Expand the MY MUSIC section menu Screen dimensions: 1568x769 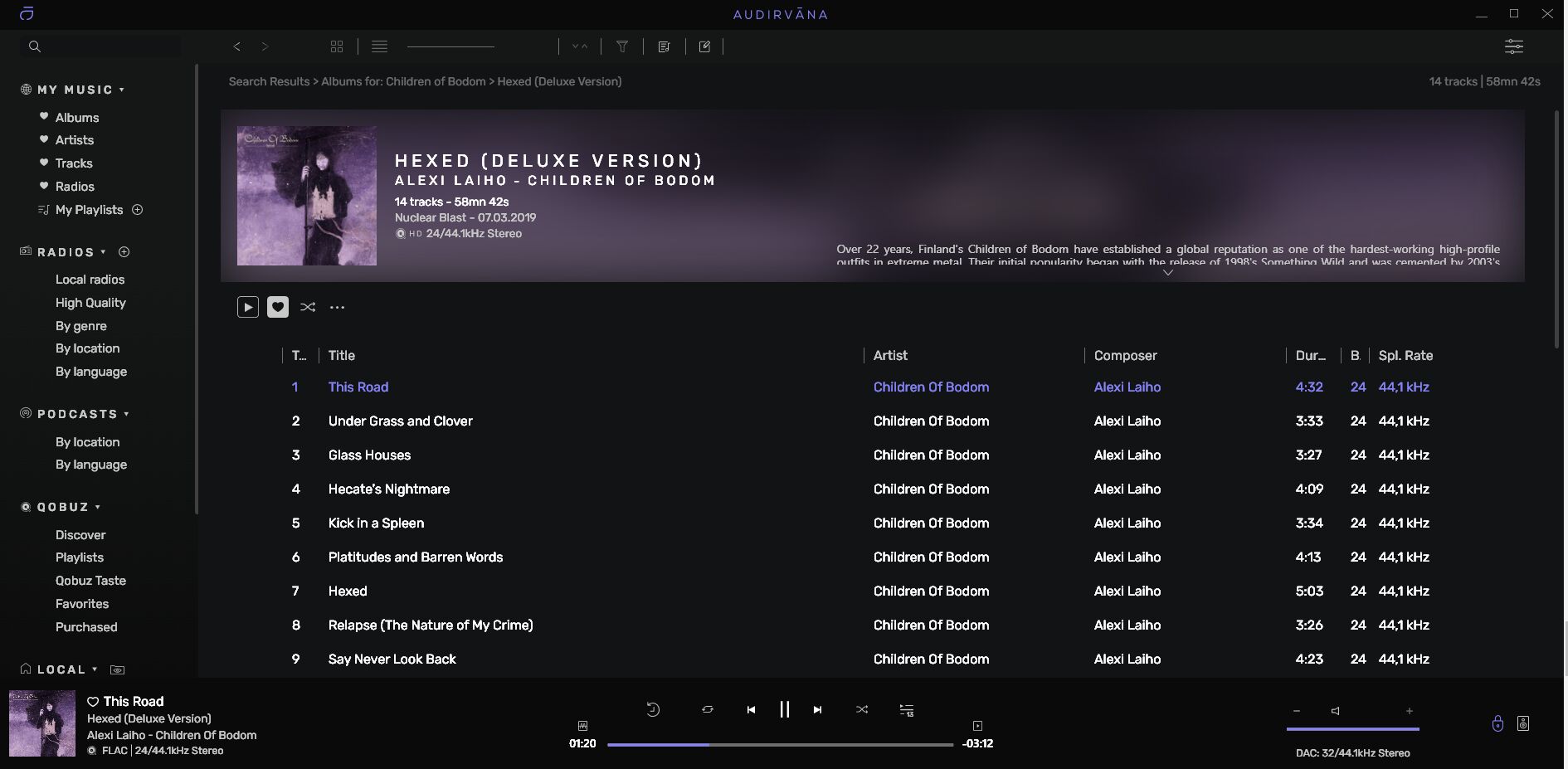[x=122, y=90]
